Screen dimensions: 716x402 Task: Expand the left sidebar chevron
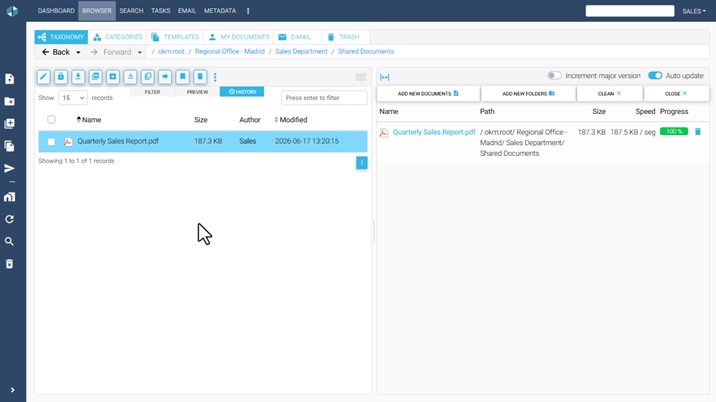(12, 390)
